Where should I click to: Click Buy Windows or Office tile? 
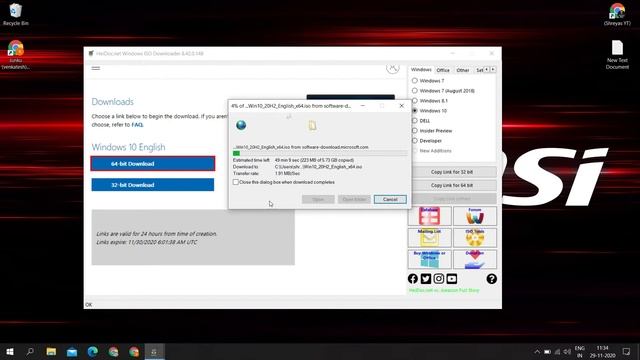coord(429,259)
